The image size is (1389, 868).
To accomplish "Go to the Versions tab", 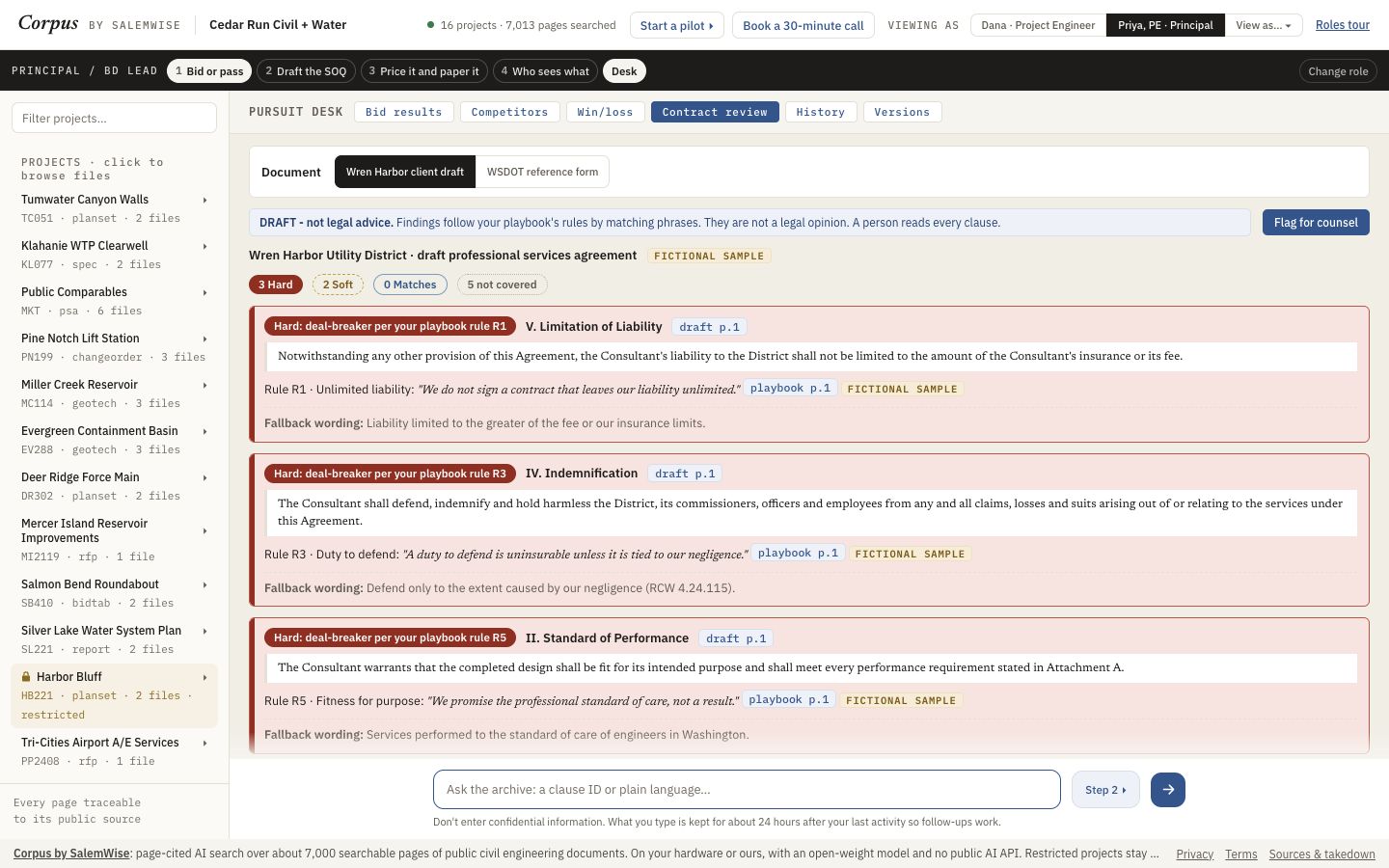I will click(902, 112).
